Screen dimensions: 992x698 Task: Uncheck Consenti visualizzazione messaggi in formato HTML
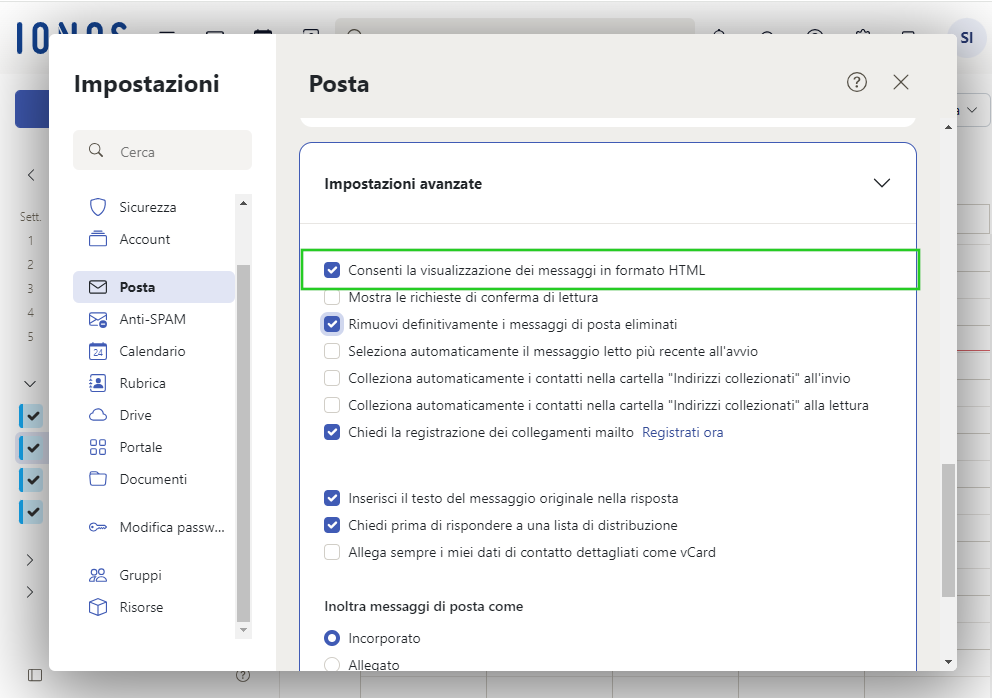pyautogui.click(x=332, y=270)
